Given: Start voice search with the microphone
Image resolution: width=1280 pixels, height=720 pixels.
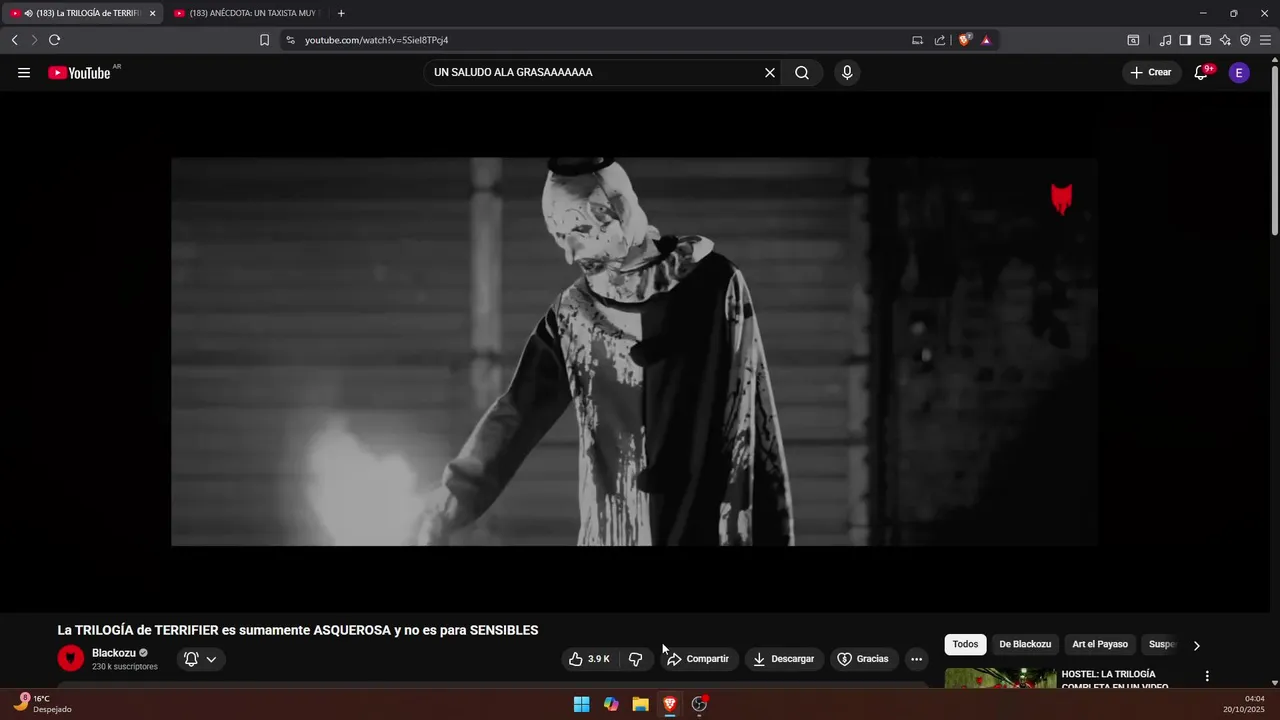Looking at the screenshot, I should [847, 72].
